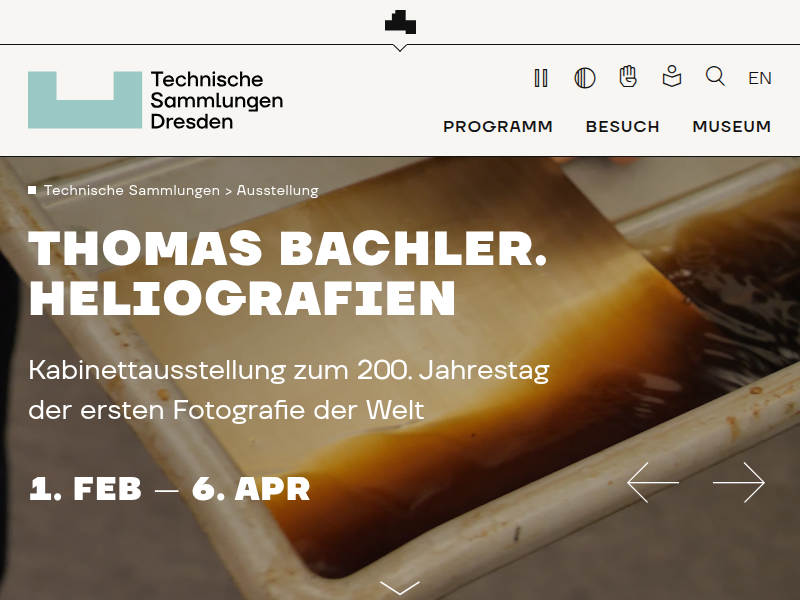800x600 pixels.
Task: Open the Ausstellung breadcrumb link
Action: coord(278,190)
